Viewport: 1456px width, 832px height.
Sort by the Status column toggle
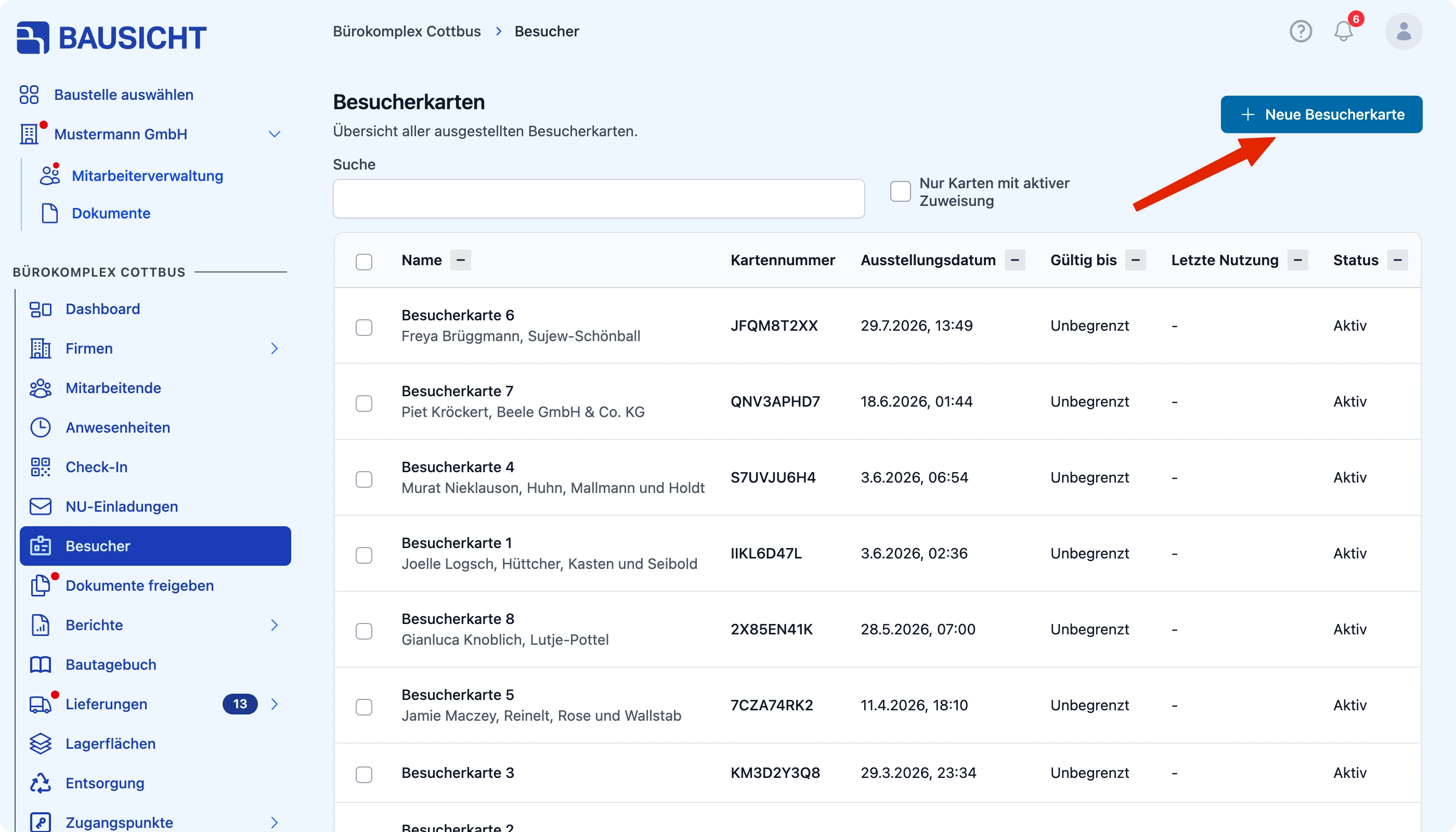tap(1398, 260)
